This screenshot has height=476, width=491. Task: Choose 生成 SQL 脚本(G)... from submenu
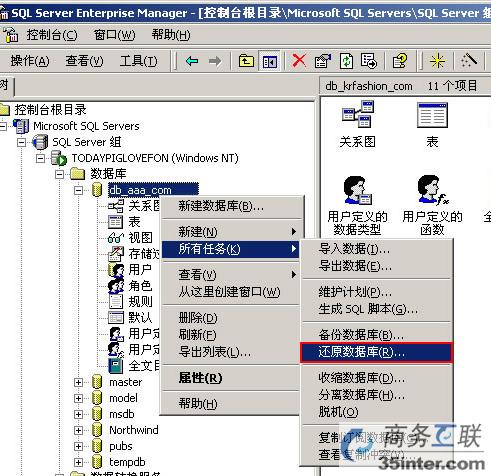point(376,309)
